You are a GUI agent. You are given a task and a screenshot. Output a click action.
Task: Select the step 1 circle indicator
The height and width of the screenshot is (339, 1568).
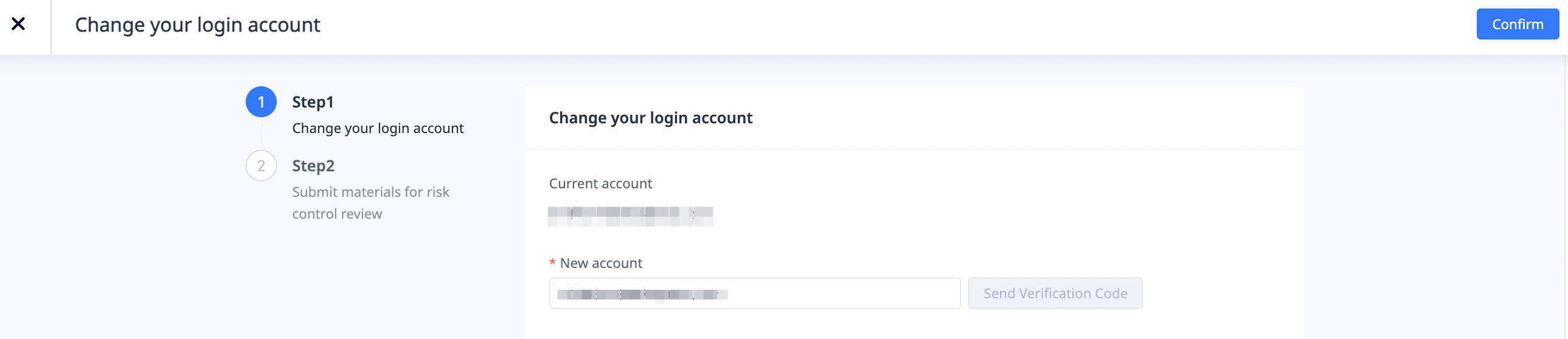click(261, 102)
